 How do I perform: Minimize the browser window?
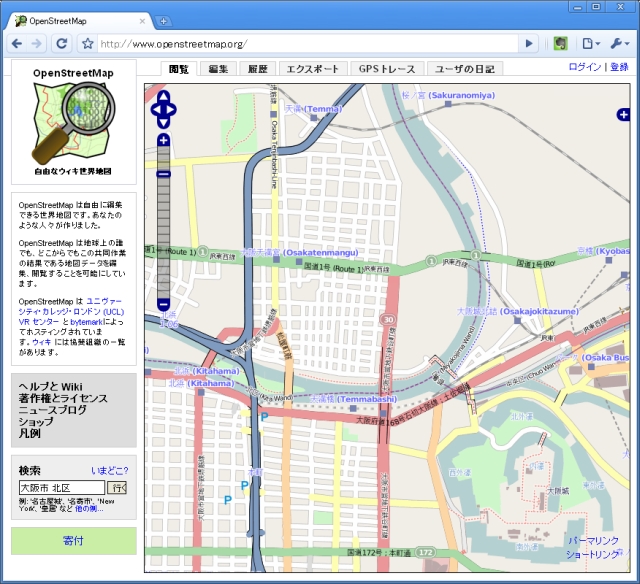(x=578, y=7)
